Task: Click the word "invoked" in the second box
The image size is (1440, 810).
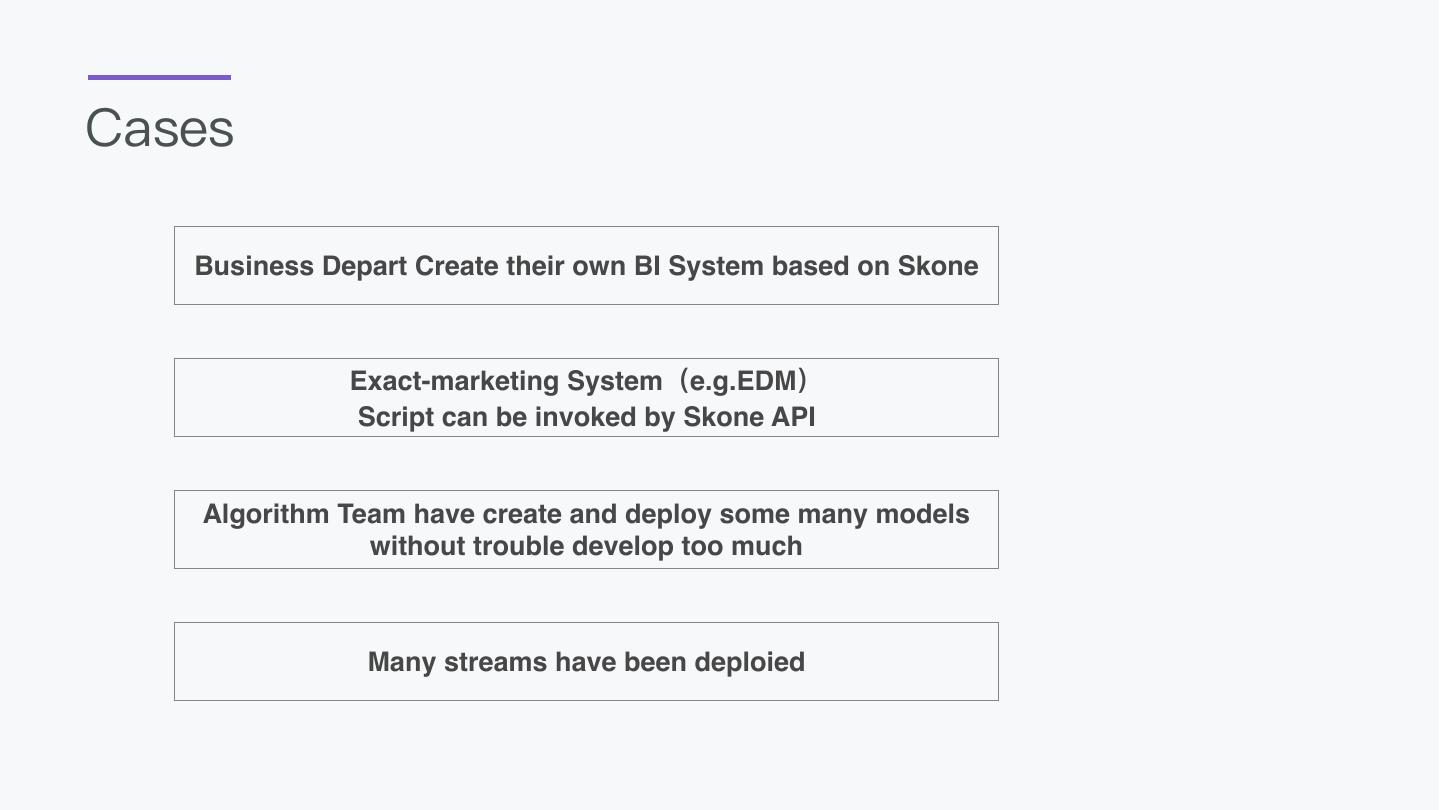Action: (x=586, y=417)
